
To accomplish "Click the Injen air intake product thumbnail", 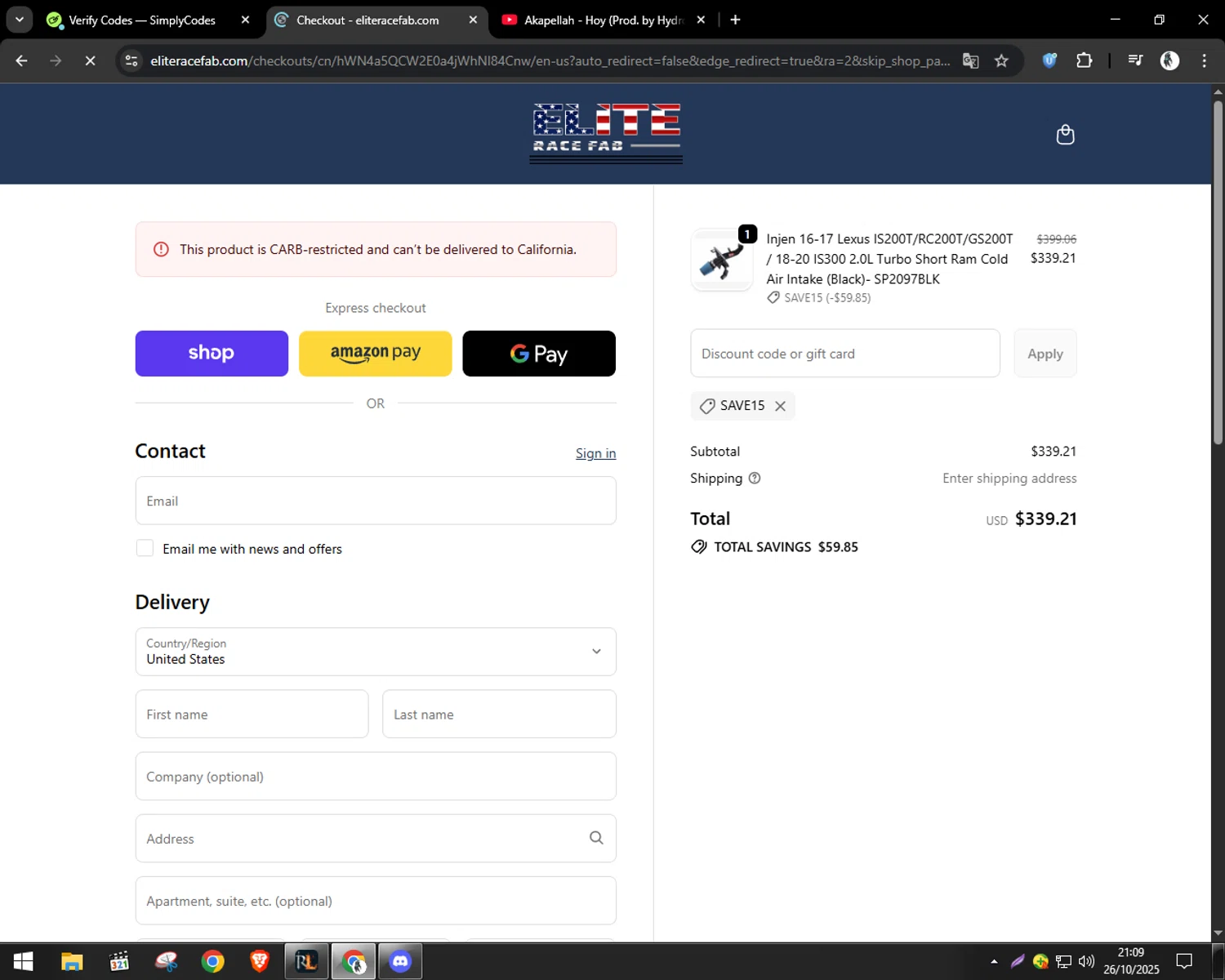I will [722, 260].
